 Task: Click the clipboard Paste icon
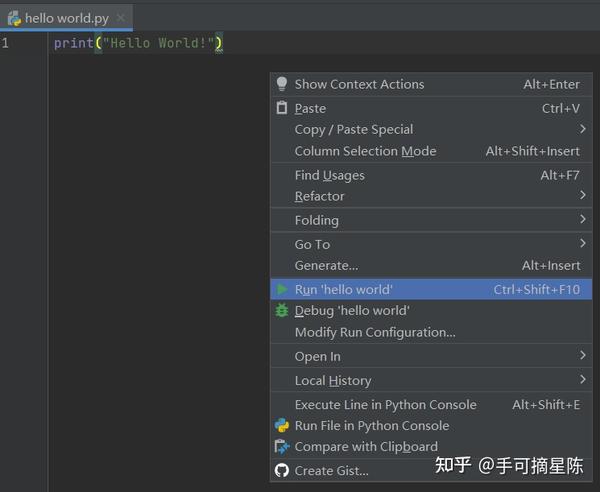pos(282,108)
